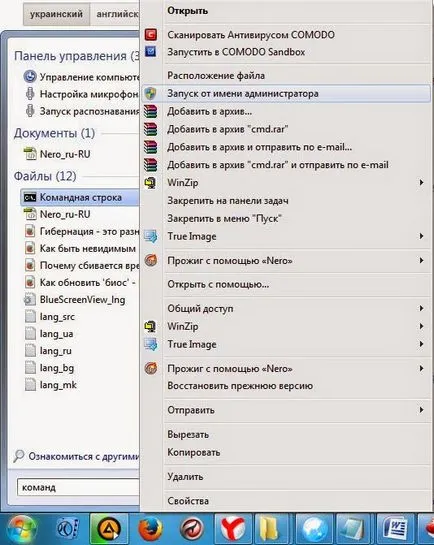
Task: Click the lang_src file icon
Action: coord(30,317)
